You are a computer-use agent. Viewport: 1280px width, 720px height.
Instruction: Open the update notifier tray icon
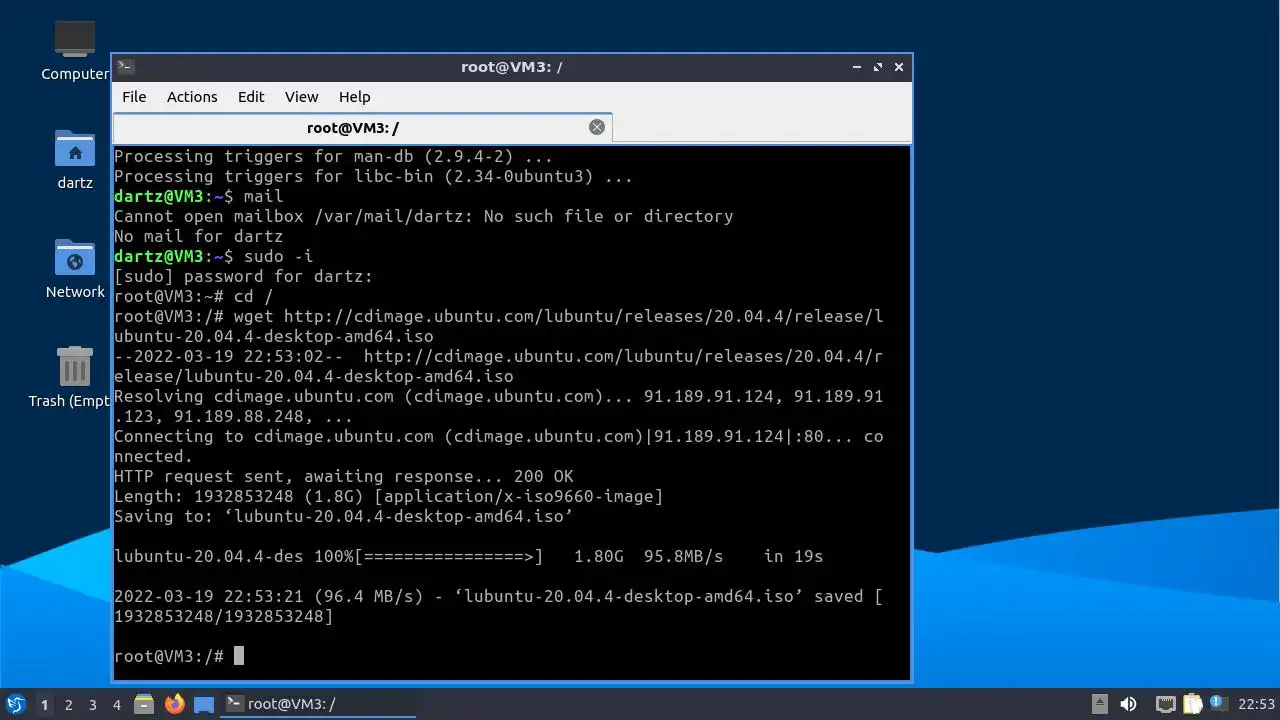click(x=1217, y=703)
